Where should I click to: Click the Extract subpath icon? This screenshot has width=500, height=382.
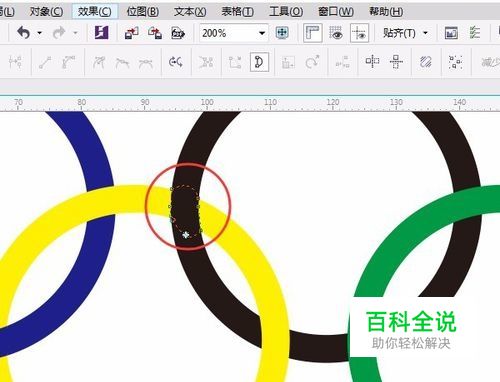(x=206, y=62)
